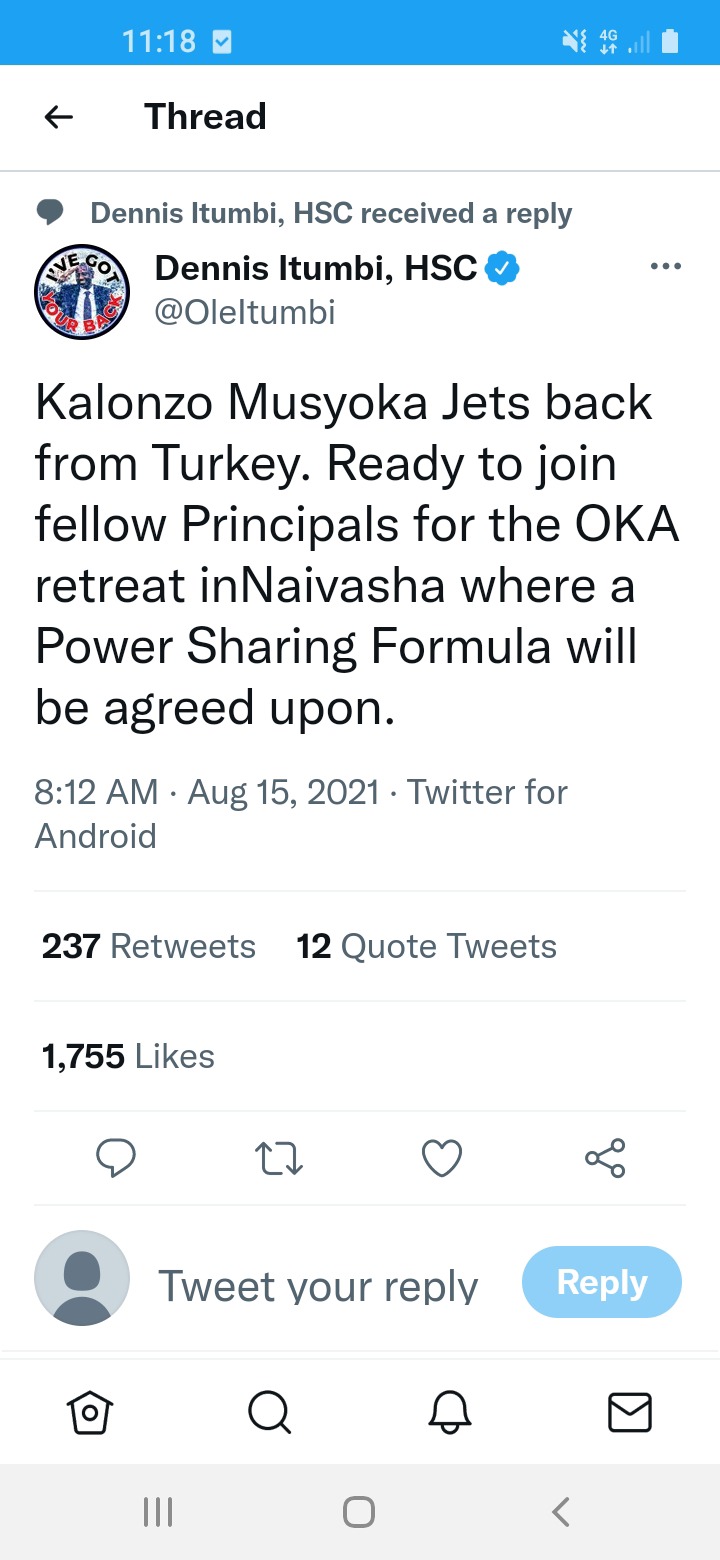
Task: Tap Android home navigation button
Action: 359,1511
